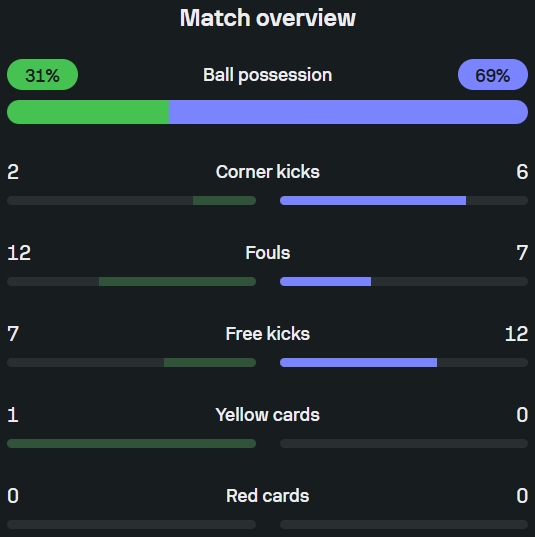Image resolution: width=535 pixels, height=537 pixels.
Task: Click the green Fouls bar
Action: pos(177,282)
